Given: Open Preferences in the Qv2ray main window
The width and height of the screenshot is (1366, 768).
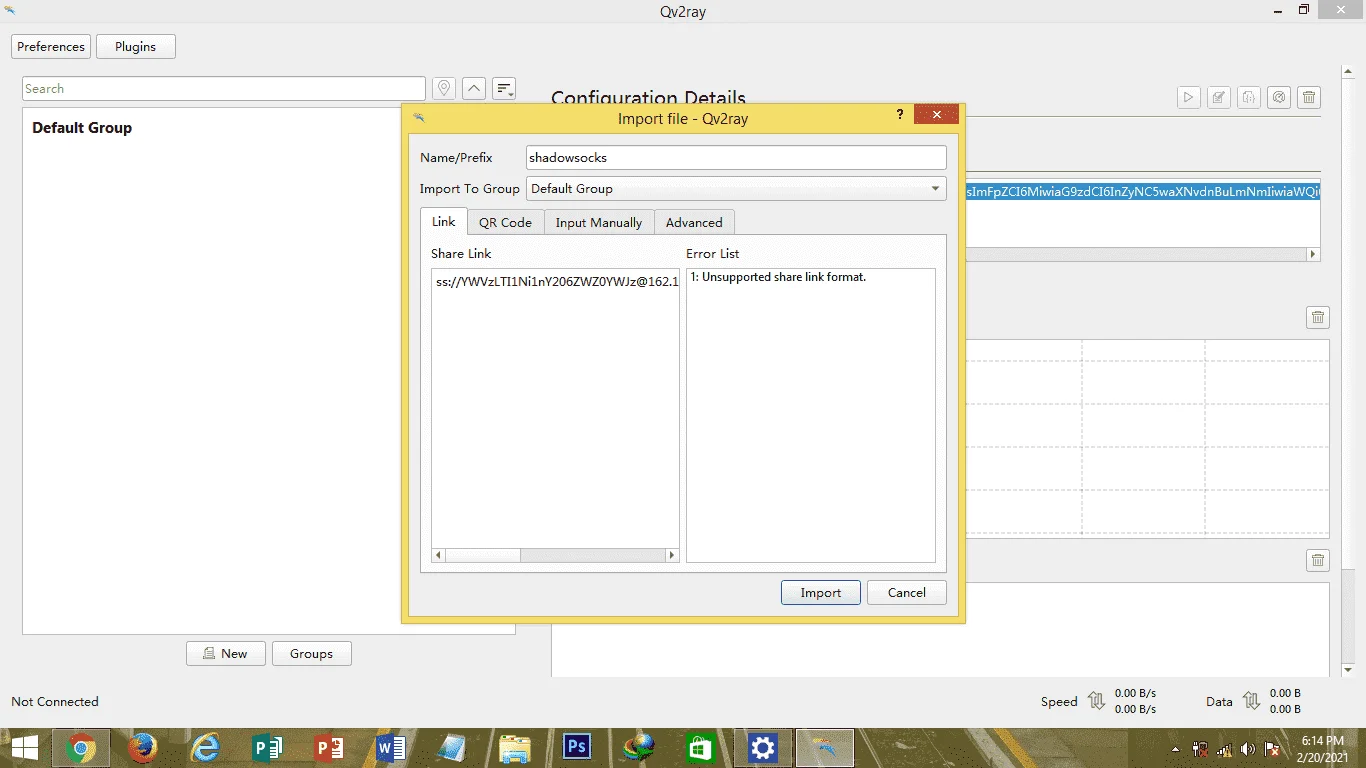Looking at the screenshot, I should [51, 46].
